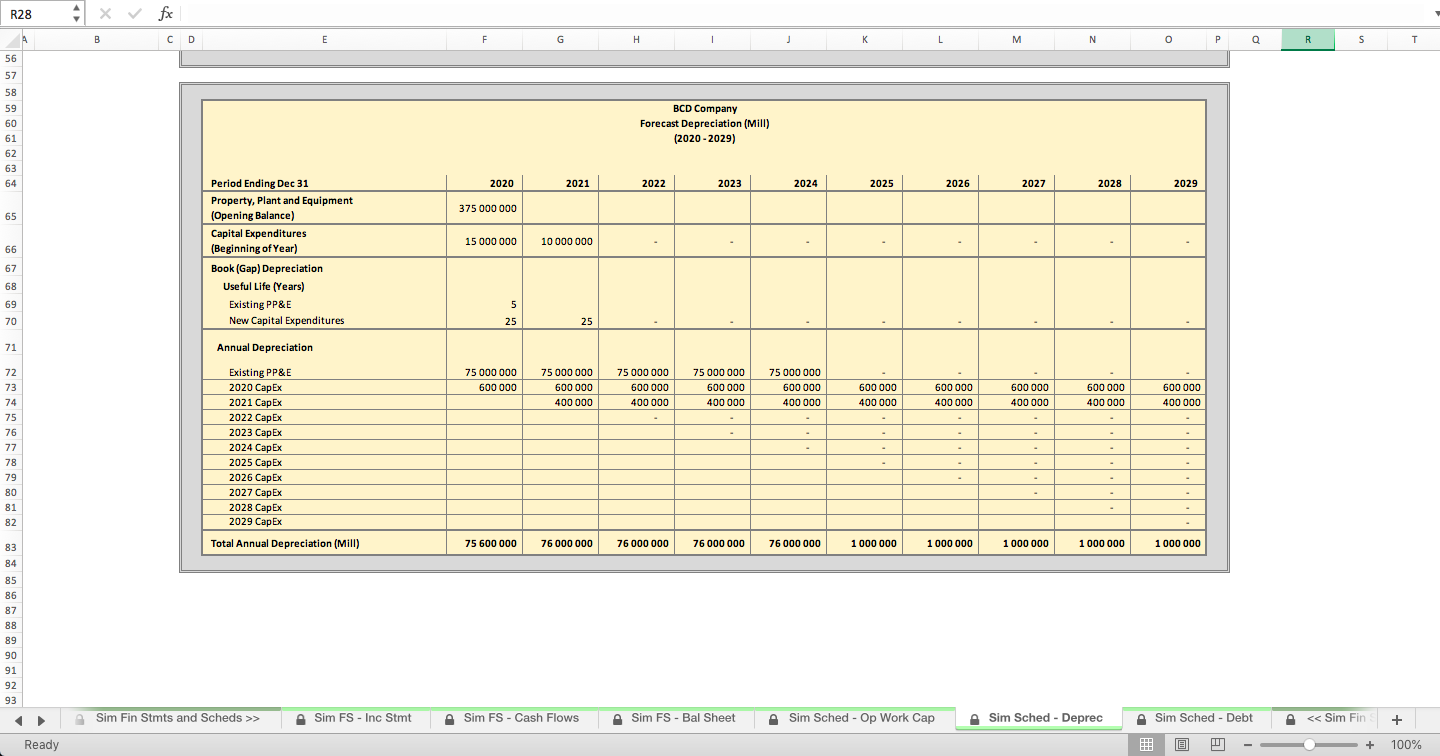This screenshot has width=1440, height=756.
Task: Select the Existing PP&E useful life value 5
Action: pos(484,304)
